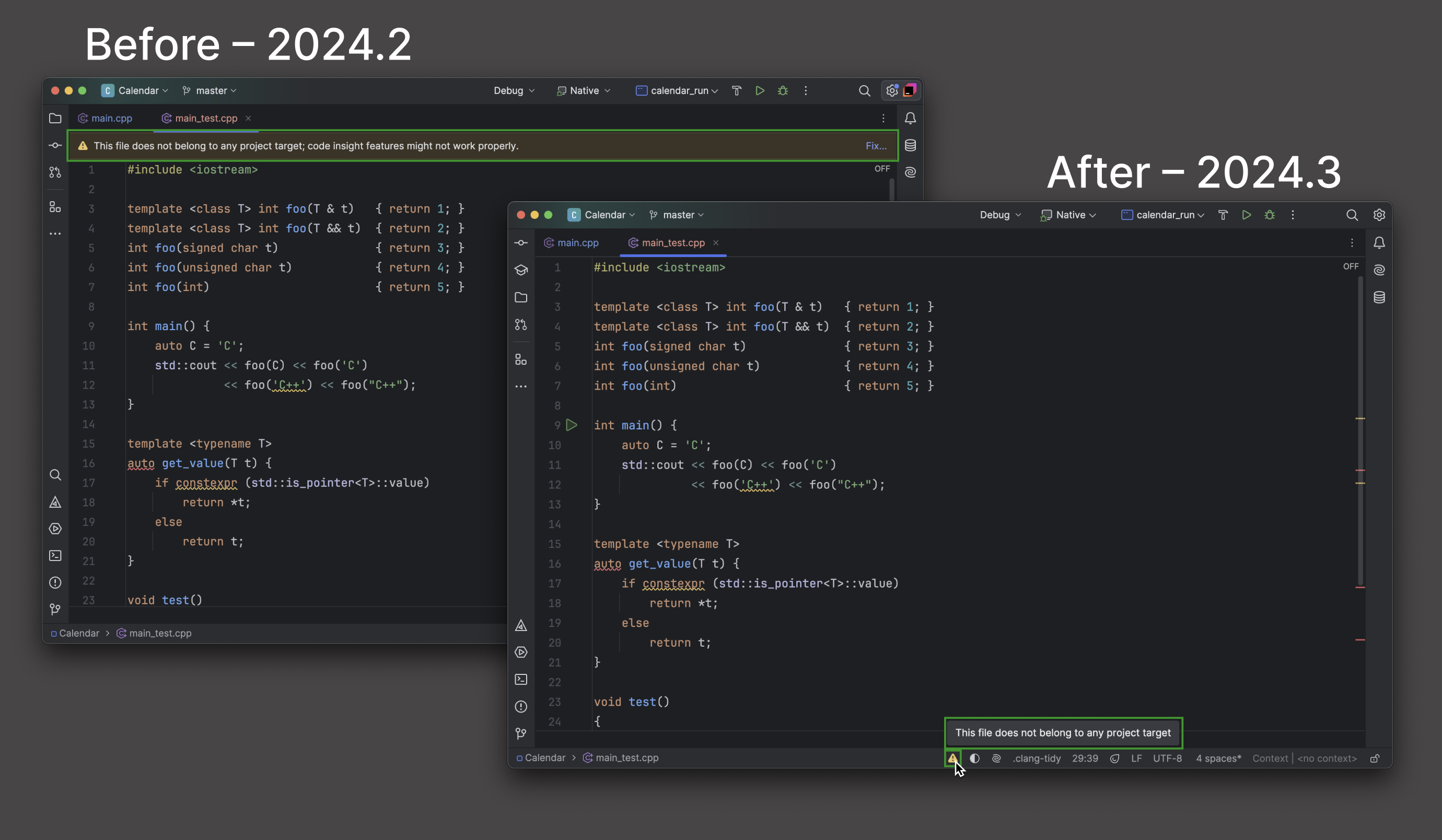Click the Run/Debug gutter icon on line 9
Viewport: 1442px width, 840px height.
572,424
